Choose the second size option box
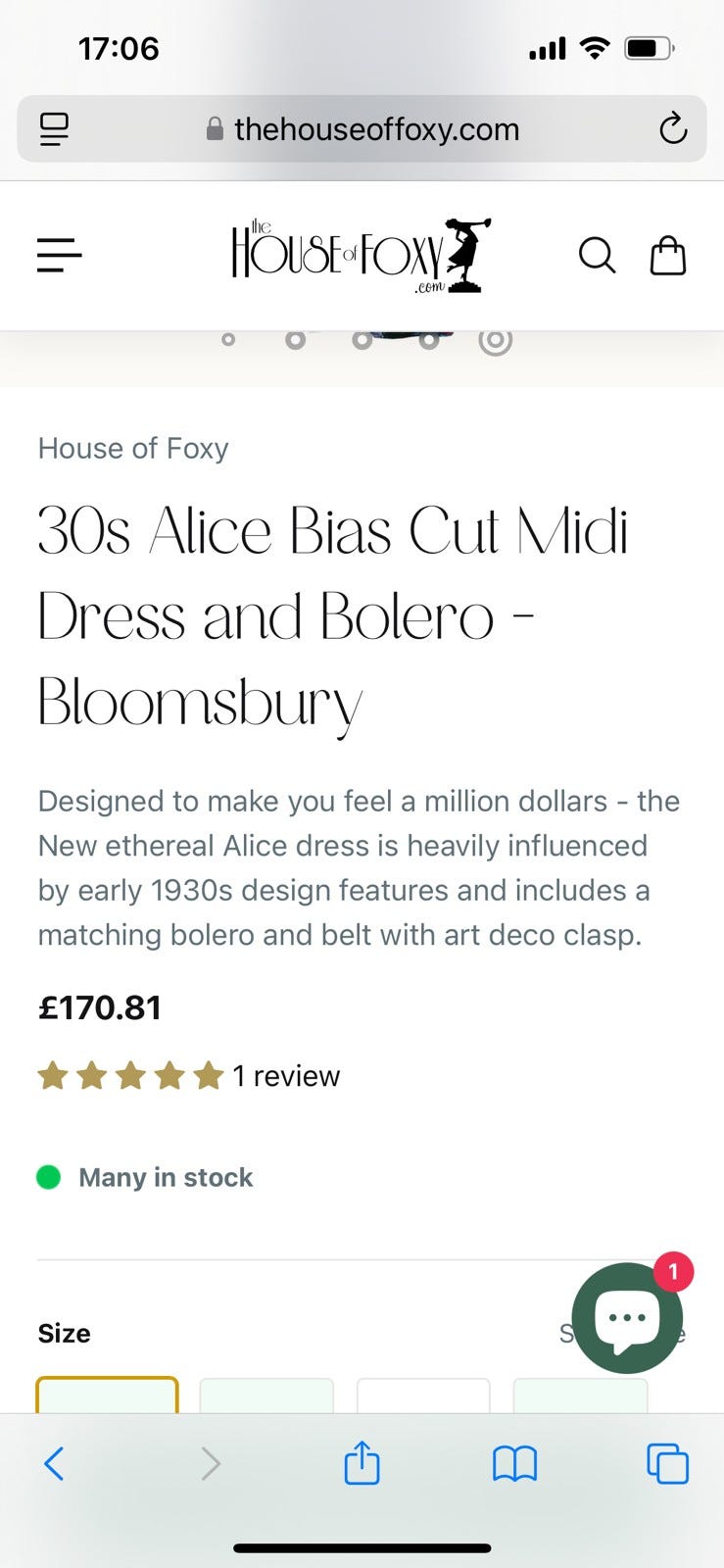This screenshot has width=724, height=1568. click(266, 1395)
